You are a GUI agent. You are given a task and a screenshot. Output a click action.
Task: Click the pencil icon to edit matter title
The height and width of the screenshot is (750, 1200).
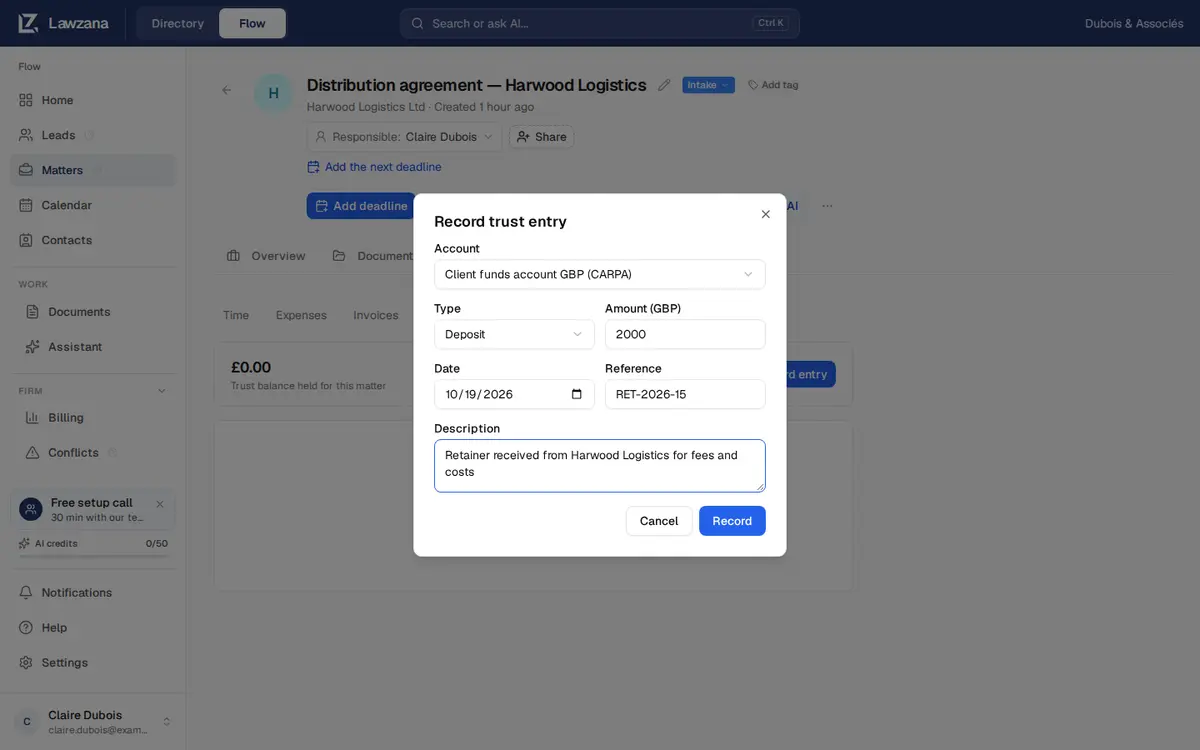pyautogui.click(x=664, y=85)
